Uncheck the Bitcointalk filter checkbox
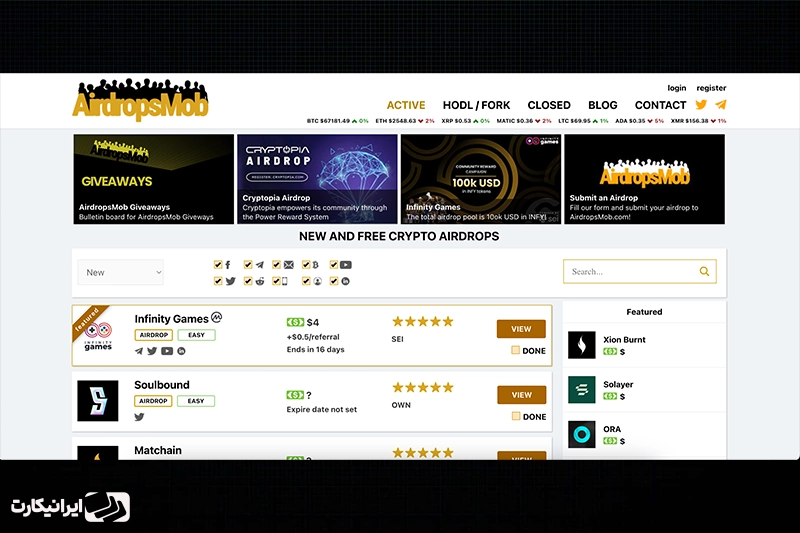 (306, 264)
